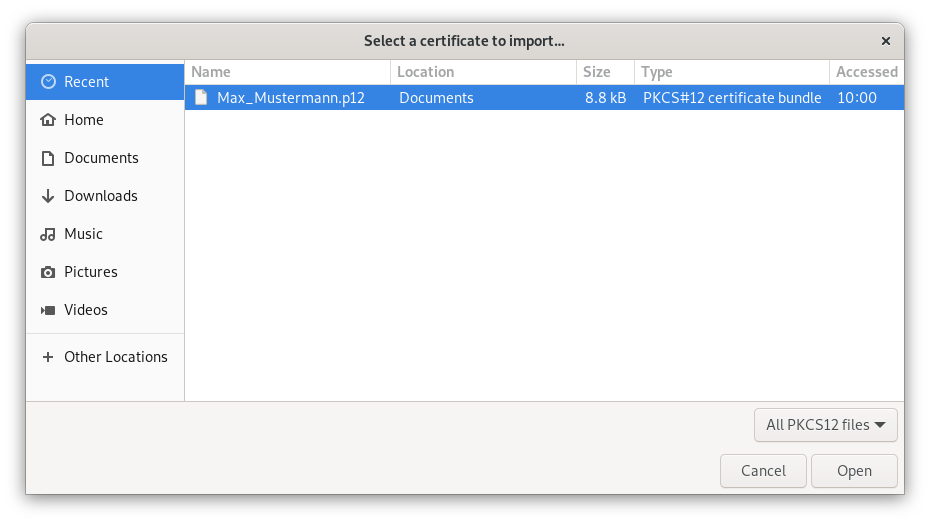The height and width of the screenshot is (523, 930).
Task: Click the Max_Mustermann.p12 file icon
Action: point(201,98)
